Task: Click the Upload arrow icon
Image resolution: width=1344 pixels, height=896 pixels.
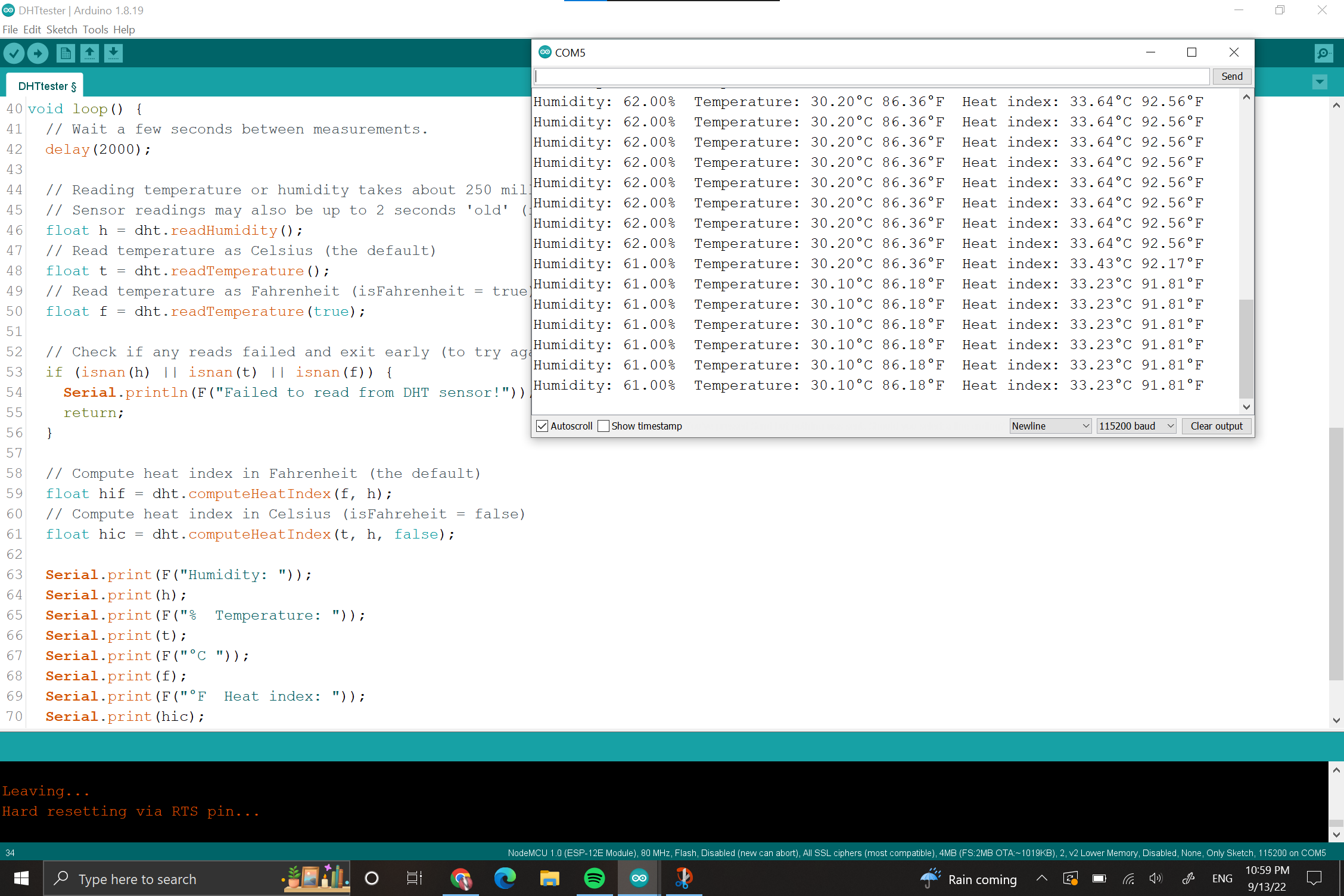Action: click(x=38, y=54)
